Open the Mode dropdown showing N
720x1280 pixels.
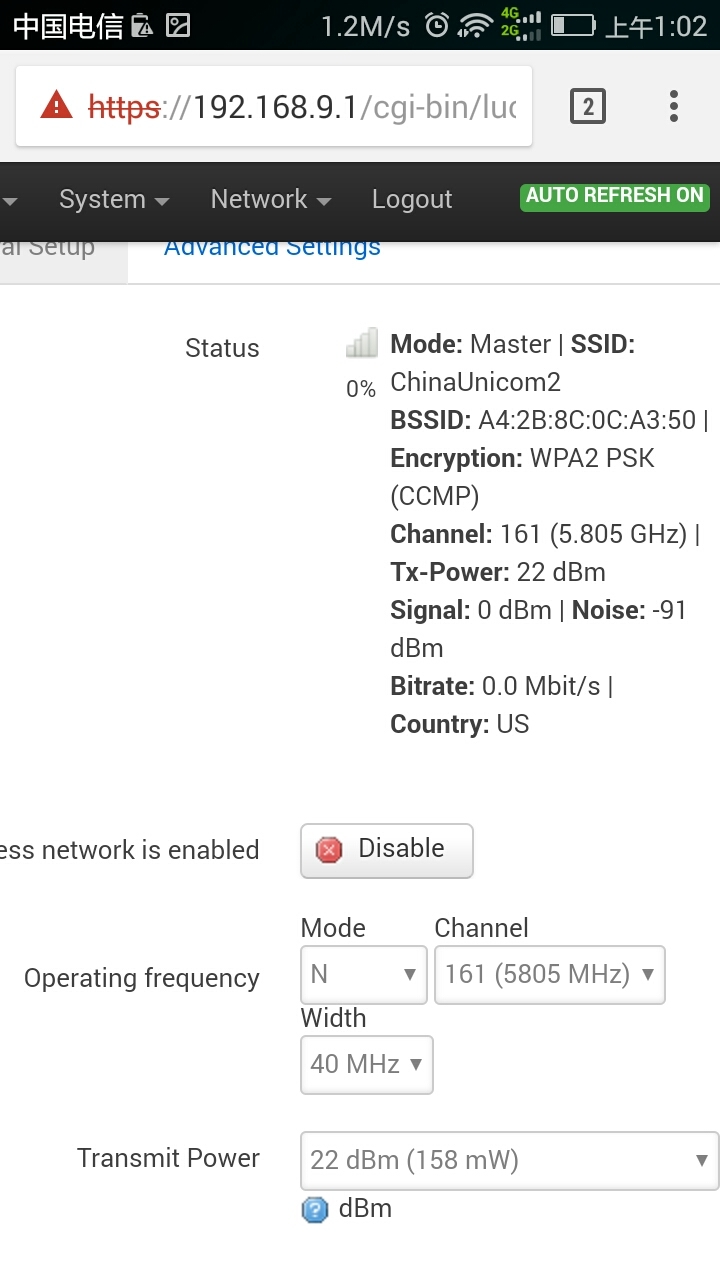click(363, 974)
